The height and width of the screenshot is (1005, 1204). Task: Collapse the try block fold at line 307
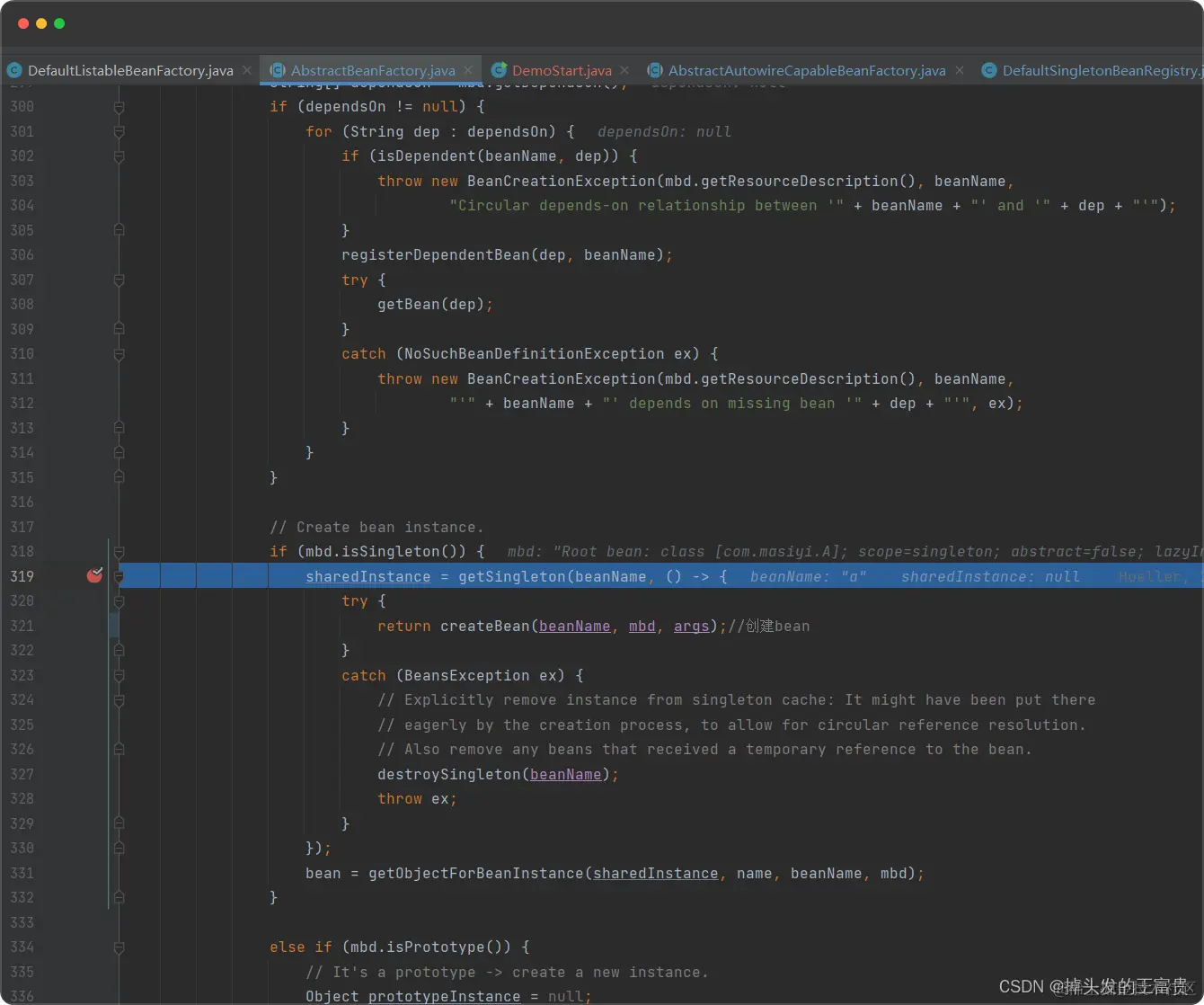click(x=119, y=280)
